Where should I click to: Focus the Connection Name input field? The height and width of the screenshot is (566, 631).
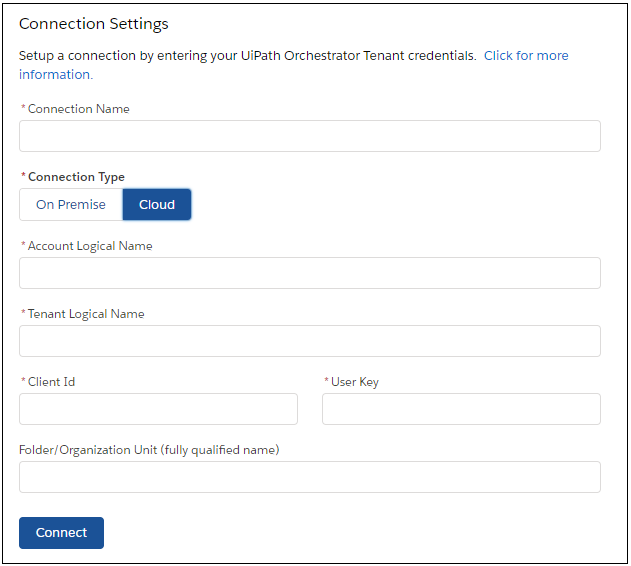310,136
